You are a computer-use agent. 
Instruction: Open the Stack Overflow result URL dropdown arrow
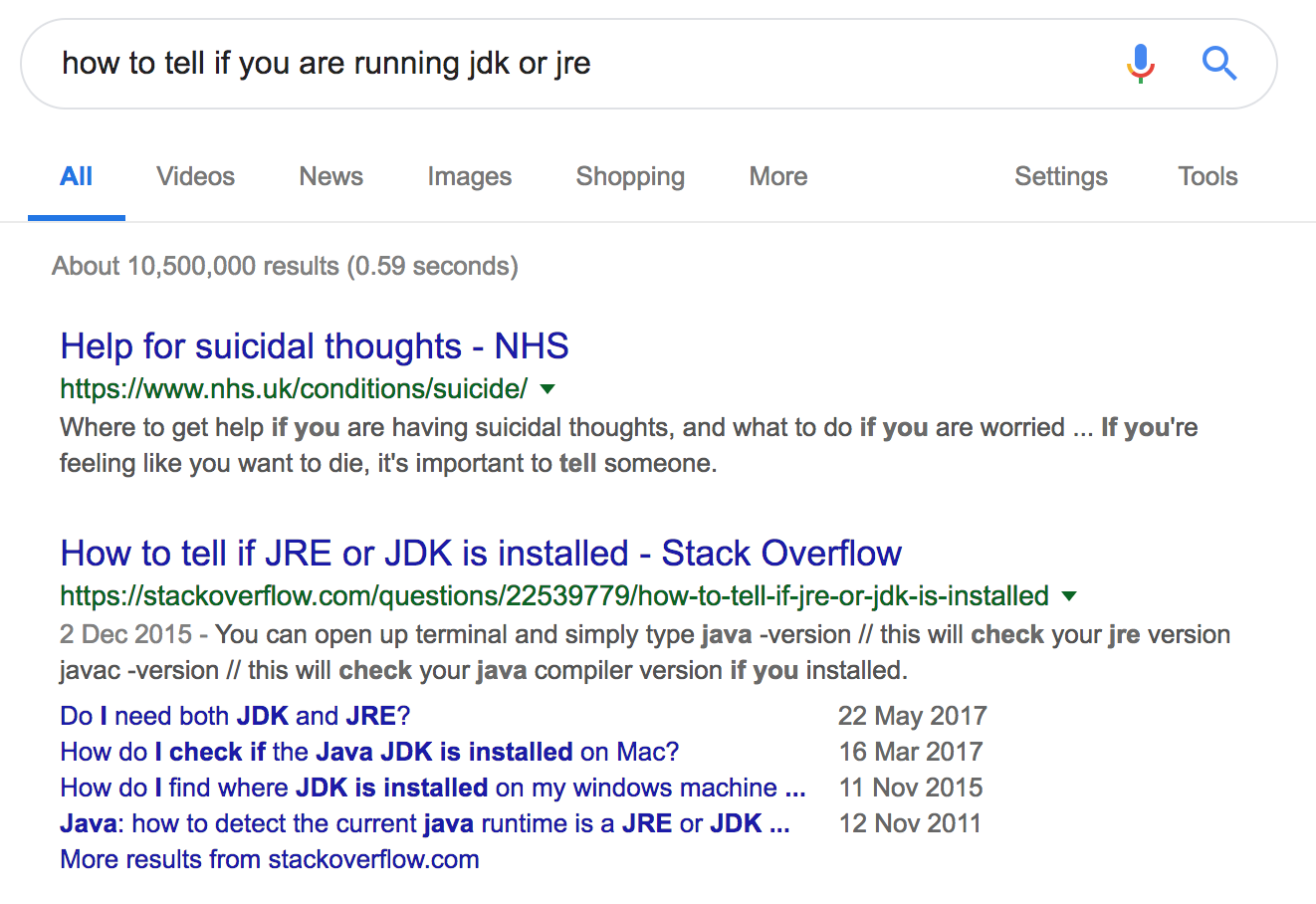tap(1069, 596)
